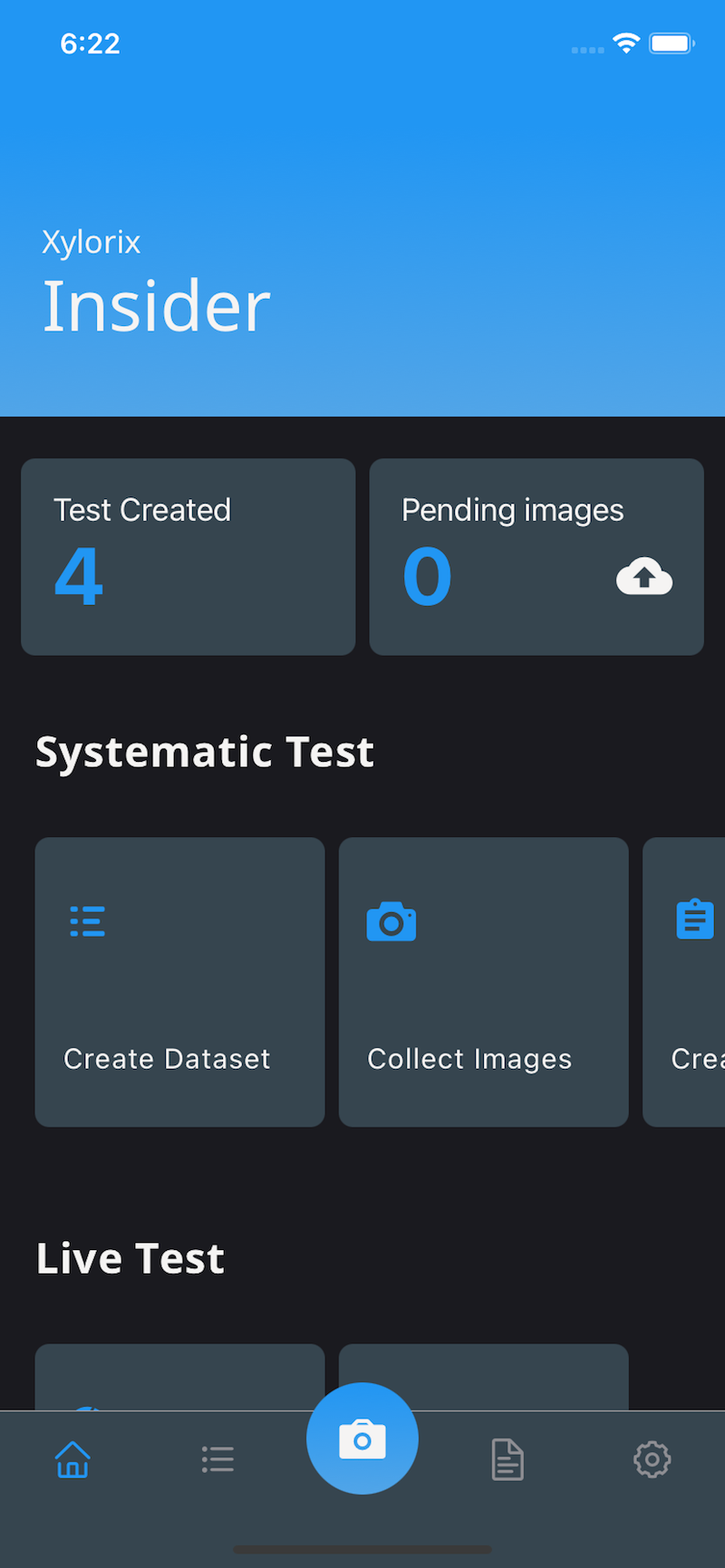The height and width of the screenshot is (1568, 725).
Task: Select the Pending images card
Action: [536, 557]
